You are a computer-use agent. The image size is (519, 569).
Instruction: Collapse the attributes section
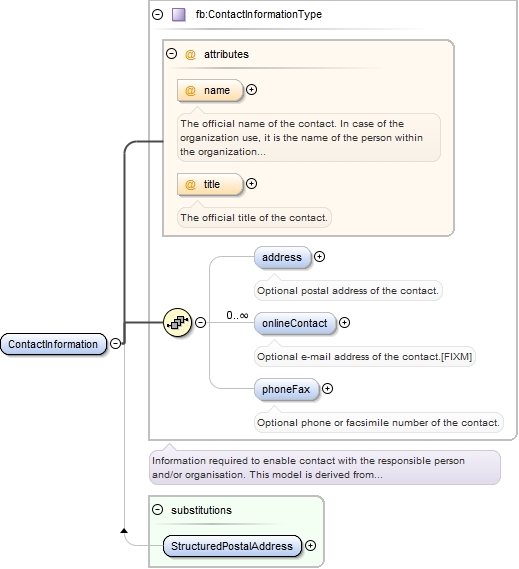tap(171, 54)
